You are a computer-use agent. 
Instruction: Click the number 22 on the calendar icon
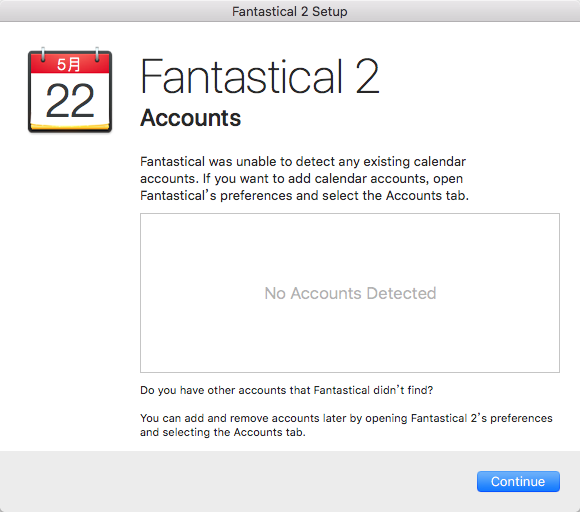pos(70,100)
